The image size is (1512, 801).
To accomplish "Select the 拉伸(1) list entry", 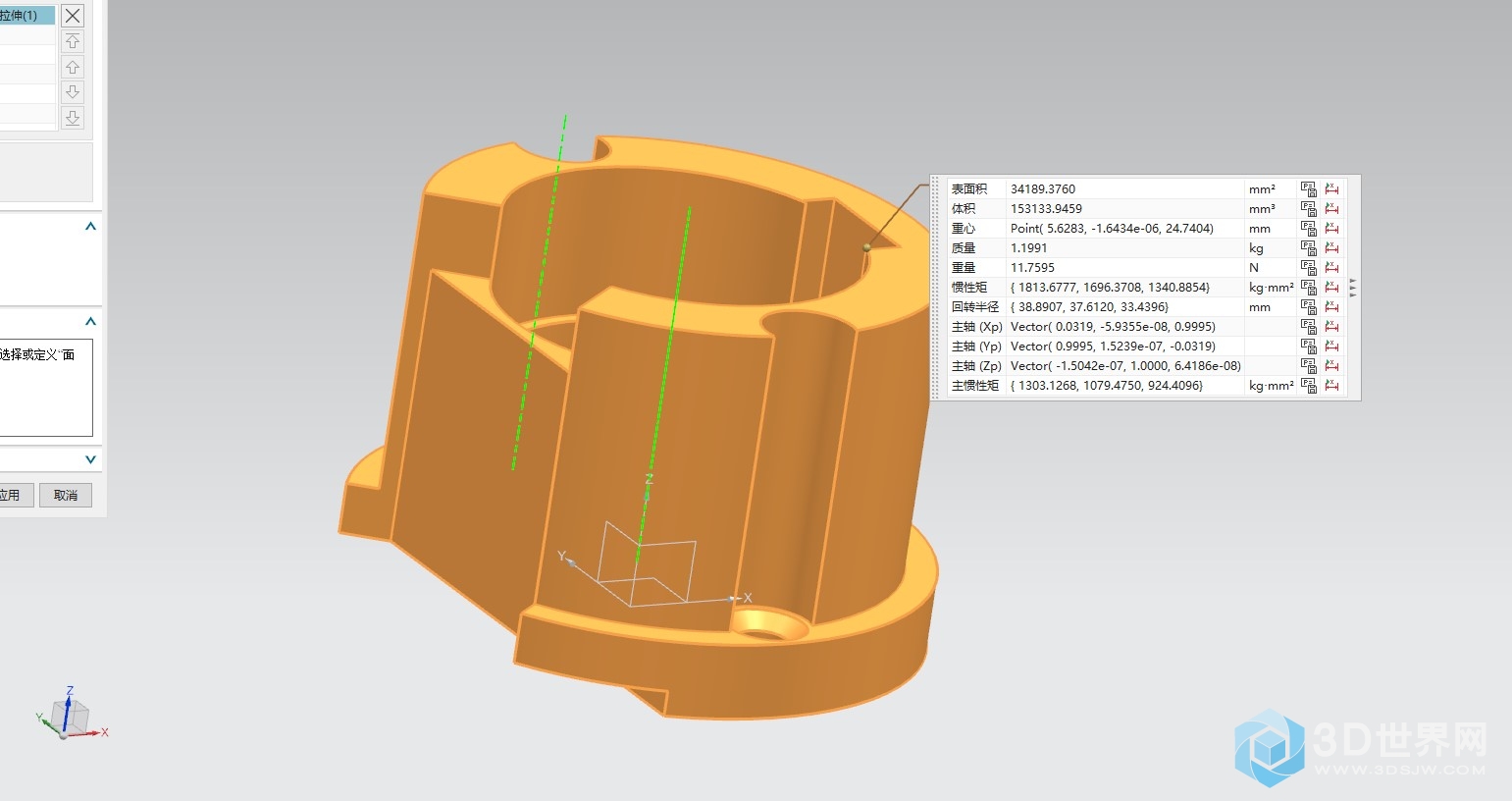I will [27, 16].
